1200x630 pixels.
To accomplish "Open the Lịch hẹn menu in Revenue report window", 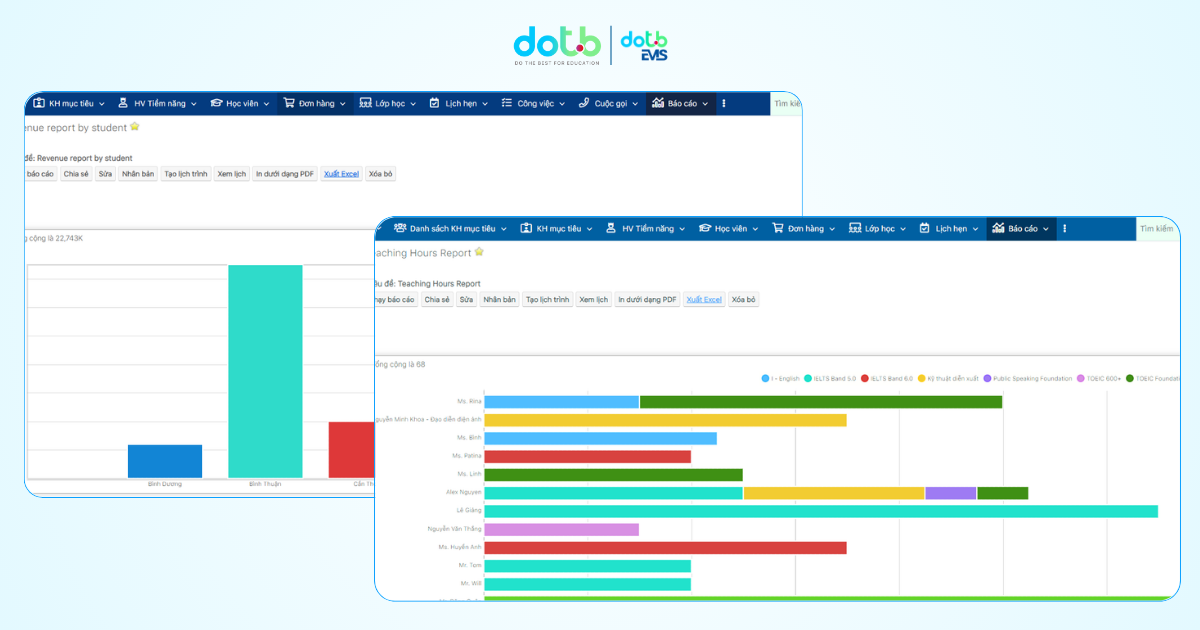I will click(x=461, y=103).
